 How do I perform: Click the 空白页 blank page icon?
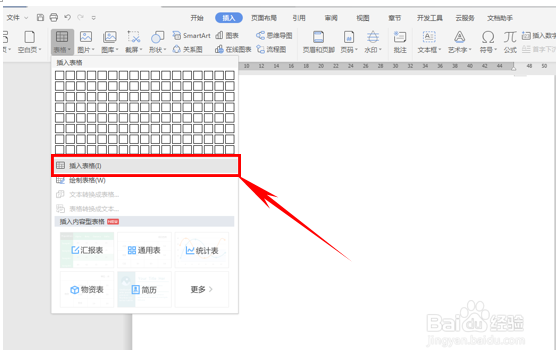(x=29, y=37)
